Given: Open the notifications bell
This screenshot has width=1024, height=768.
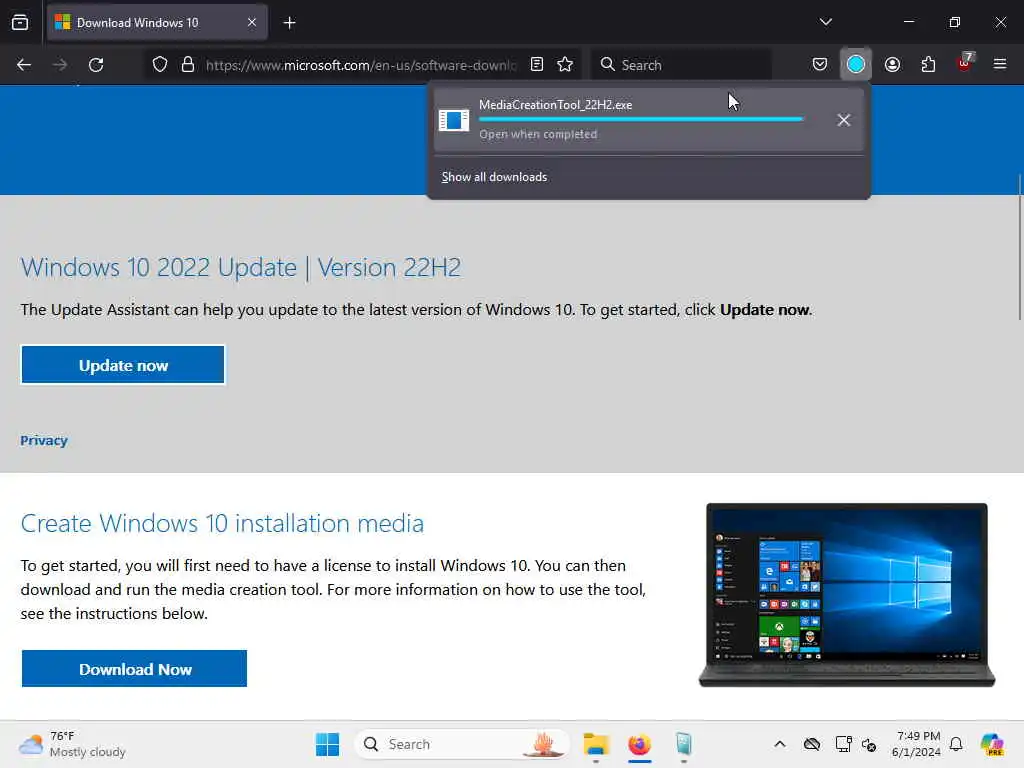Looking at the screenshot, I should click(x=956, y=744).
